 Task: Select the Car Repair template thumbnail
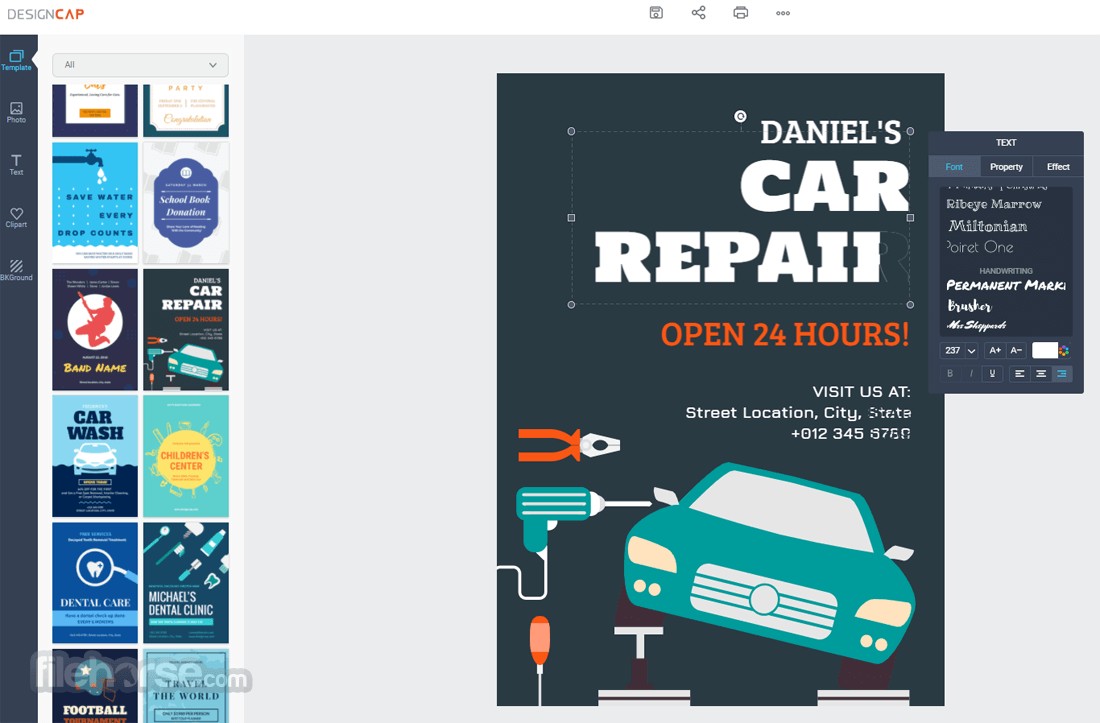(x=186, y=330)
